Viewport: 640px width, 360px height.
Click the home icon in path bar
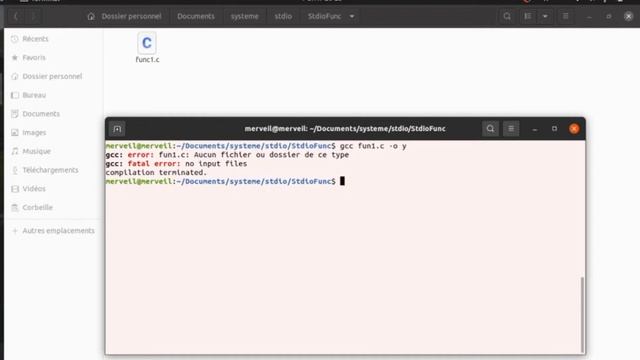point(91,16)
